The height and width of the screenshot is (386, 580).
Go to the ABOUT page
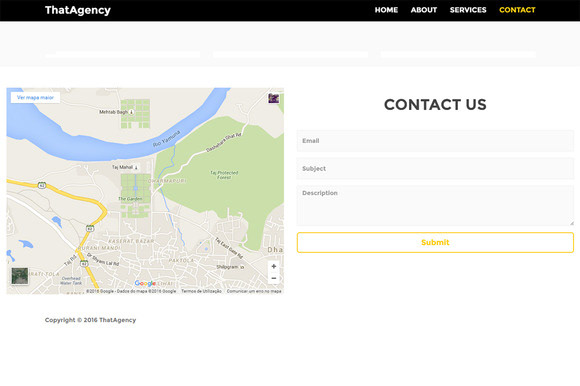click(424, 10)
